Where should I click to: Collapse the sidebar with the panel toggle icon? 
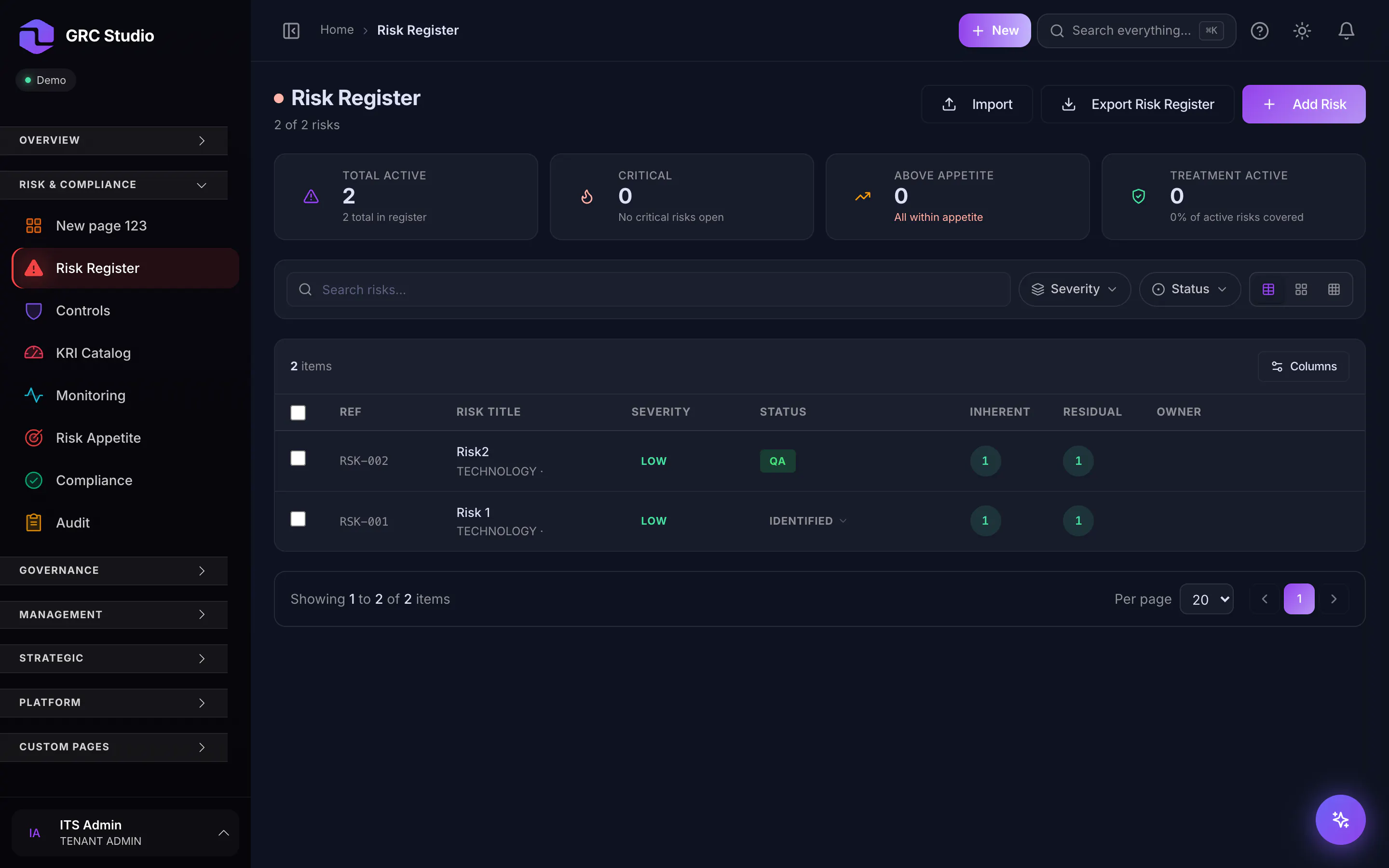[x=291, y=30]
